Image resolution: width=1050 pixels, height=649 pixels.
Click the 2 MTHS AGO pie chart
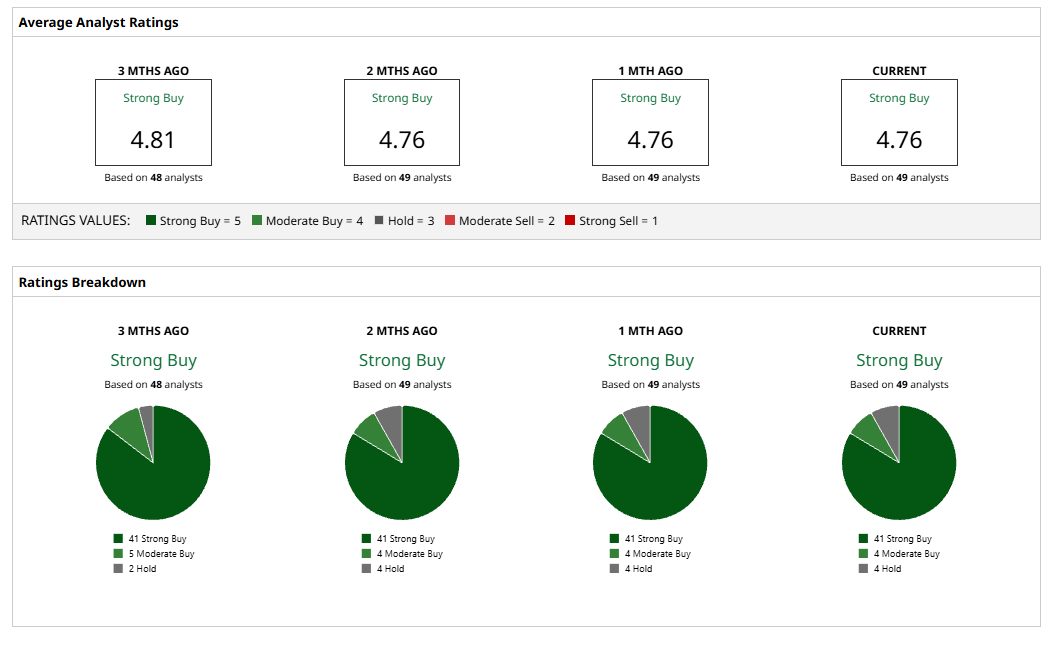click(x=402, y=463)
